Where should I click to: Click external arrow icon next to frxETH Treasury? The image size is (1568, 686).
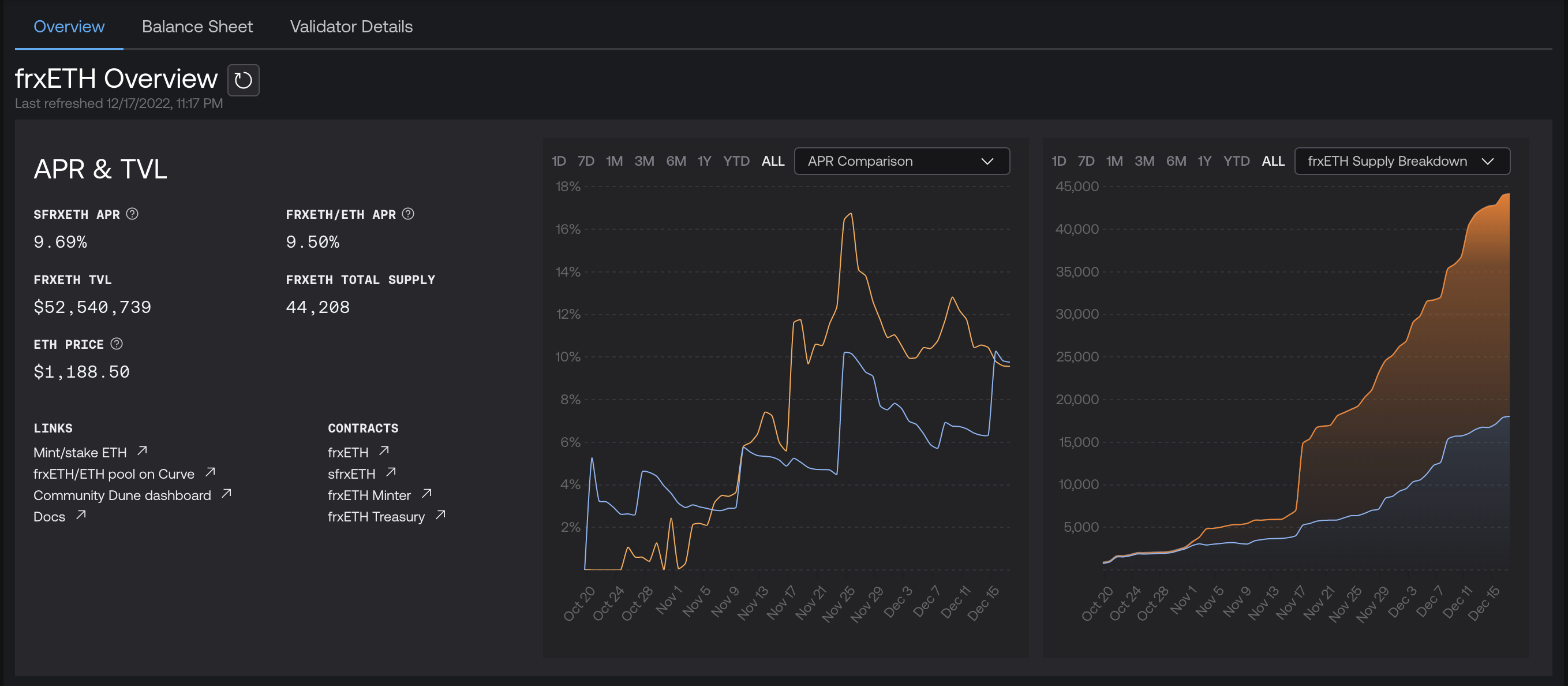pyautogui.click(x=441, y=515)
